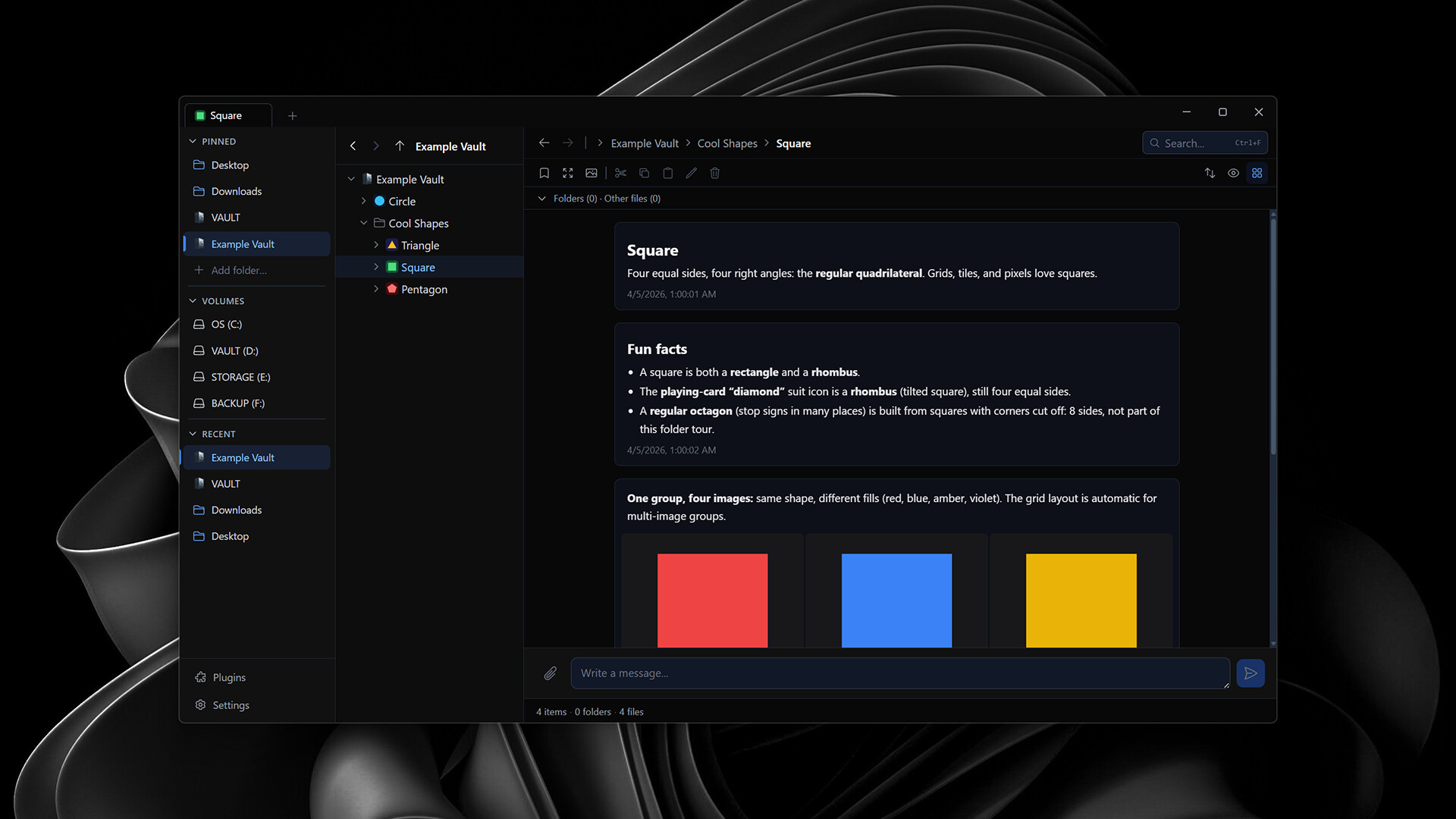Collapse the Cool Shapes tree folder
This screenshot has width=1456, height=819.
(x=364, y=223)
